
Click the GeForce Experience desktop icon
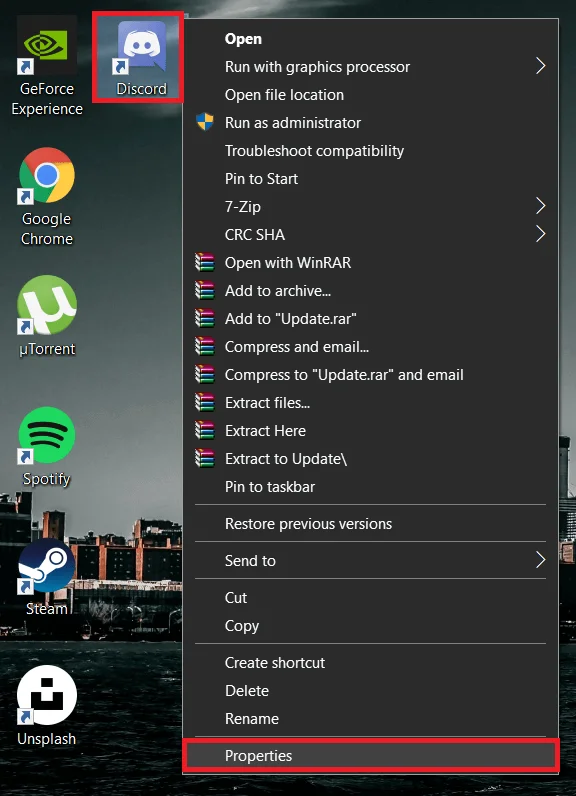(x=47, y=65)
